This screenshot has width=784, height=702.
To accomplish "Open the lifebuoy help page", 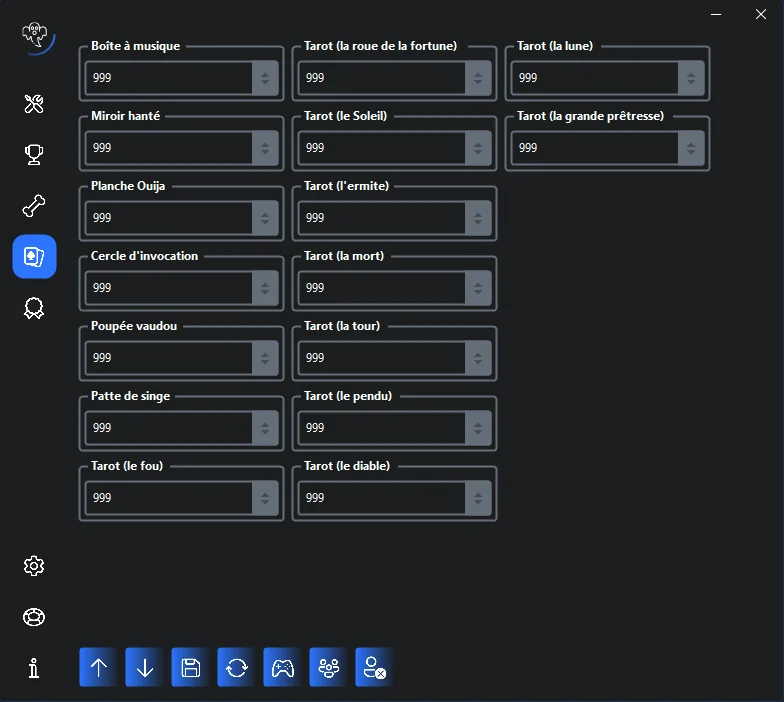I will tap(34, 617).
